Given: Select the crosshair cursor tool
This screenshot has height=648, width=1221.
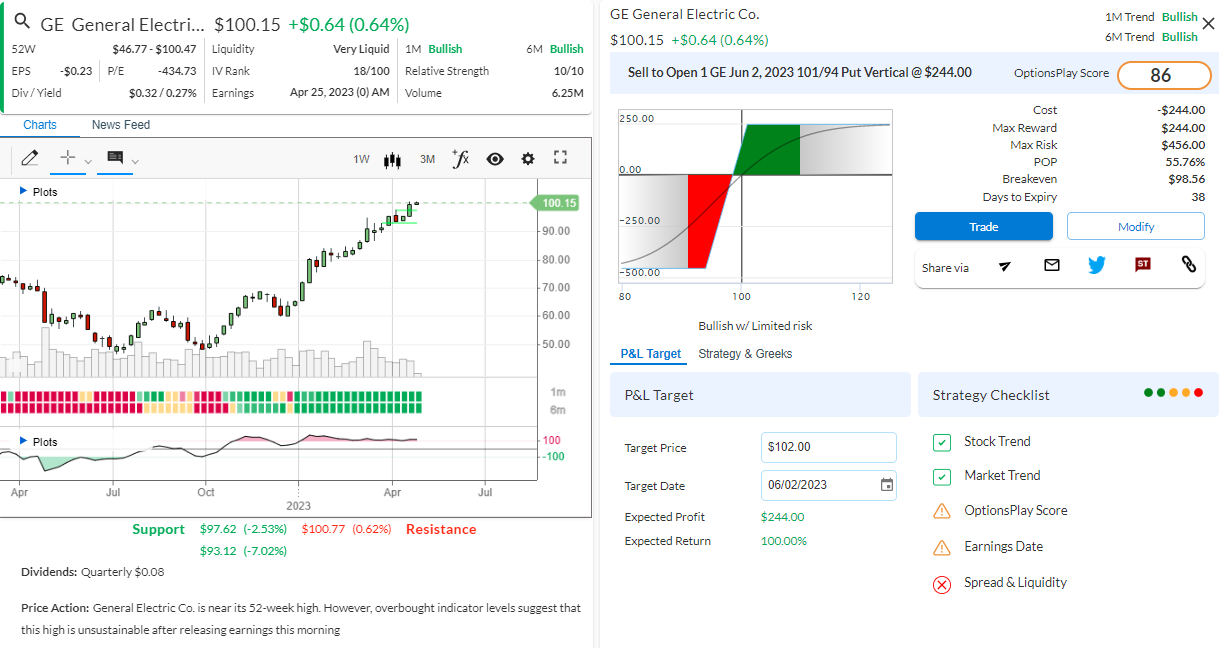Looking at the screenshot, I should (x=68, y=158).
